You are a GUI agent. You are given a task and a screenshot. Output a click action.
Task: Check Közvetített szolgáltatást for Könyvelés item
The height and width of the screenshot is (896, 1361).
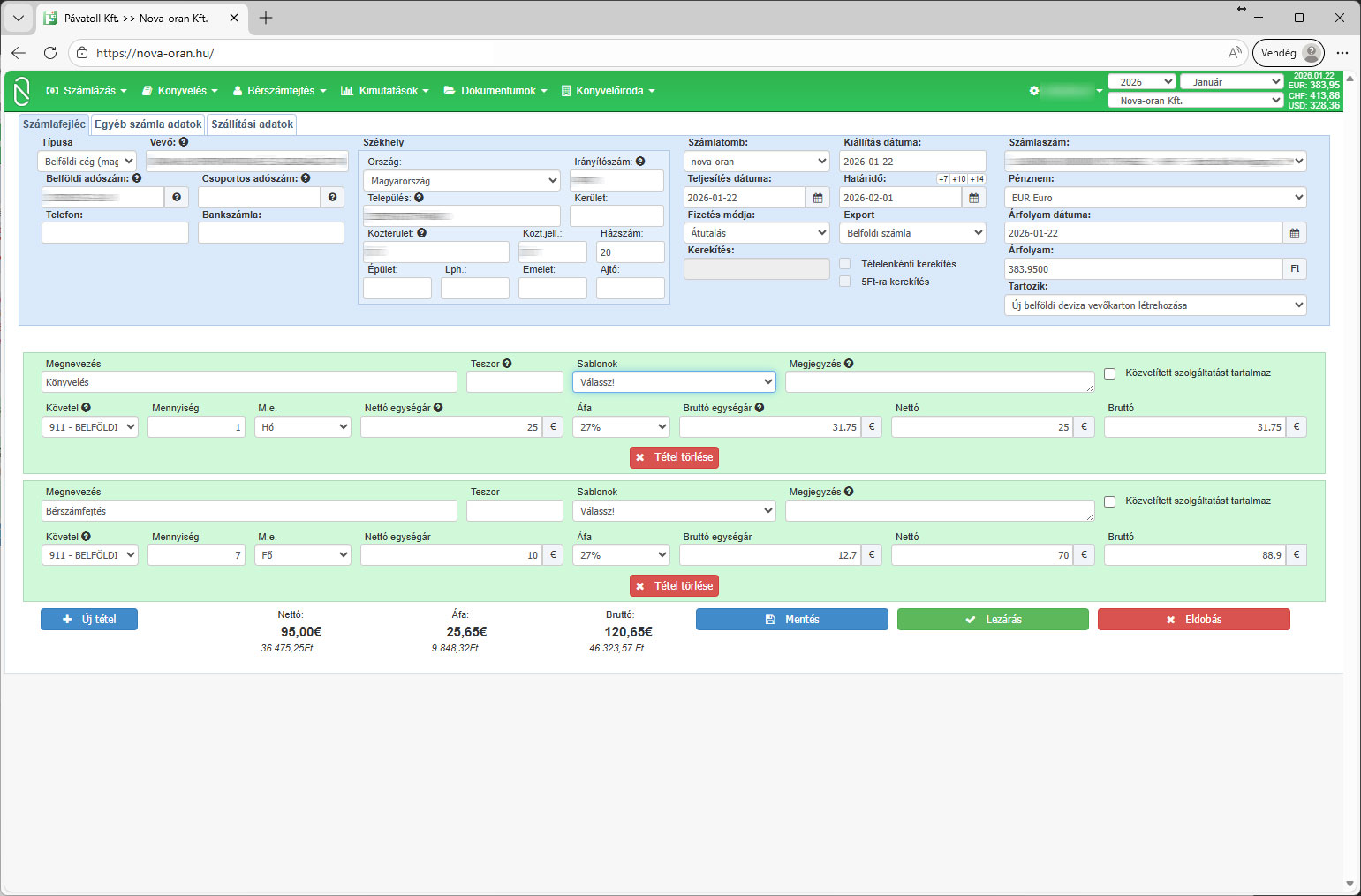[1110, 373]
